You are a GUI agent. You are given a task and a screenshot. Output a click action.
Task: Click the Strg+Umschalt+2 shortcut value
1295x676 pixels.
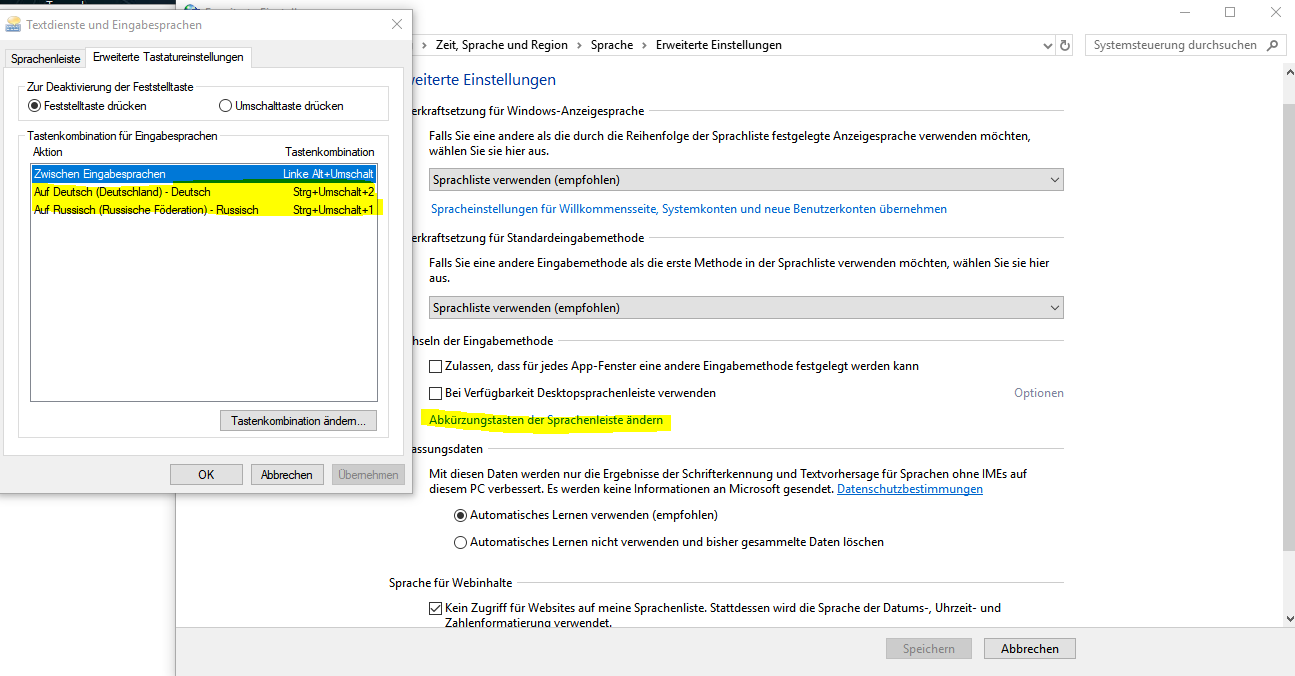pos(334,192)
